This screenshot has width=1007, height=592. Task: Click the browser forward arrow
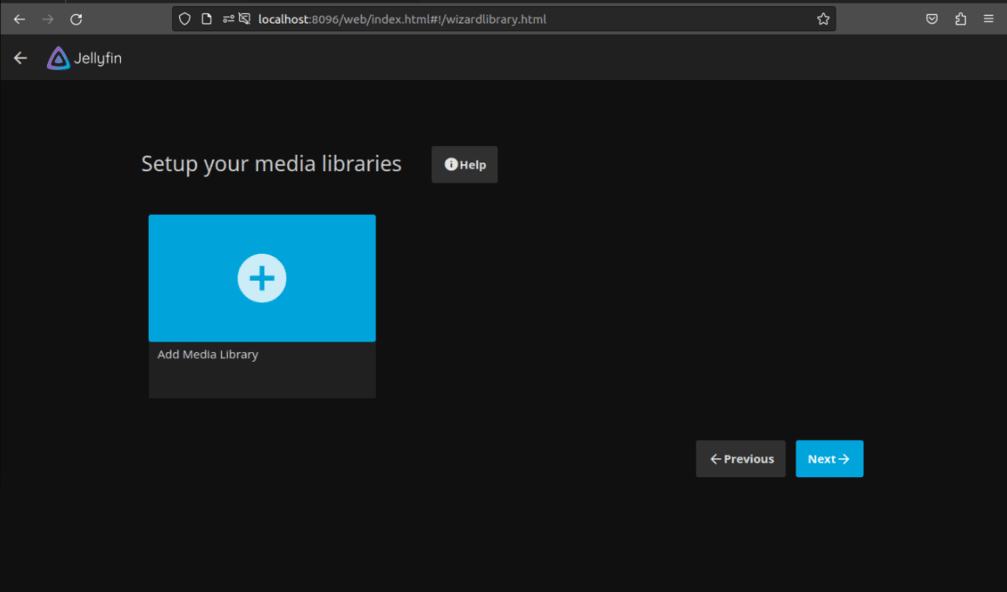pyautogui.click(x=48, y=19)
